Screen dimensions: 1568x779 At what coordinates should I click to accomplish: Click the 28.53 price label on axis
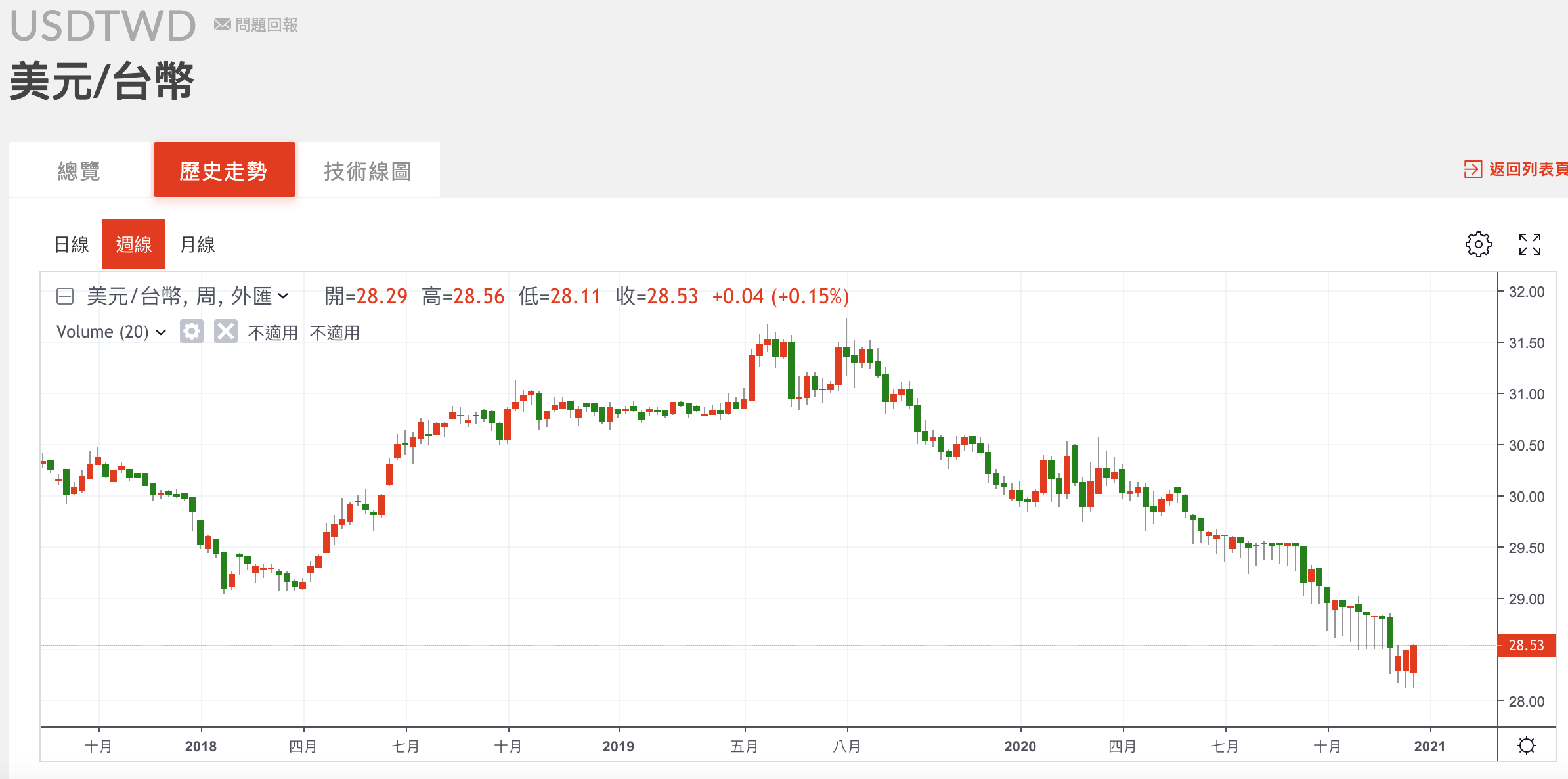(x=1526, y=645)
